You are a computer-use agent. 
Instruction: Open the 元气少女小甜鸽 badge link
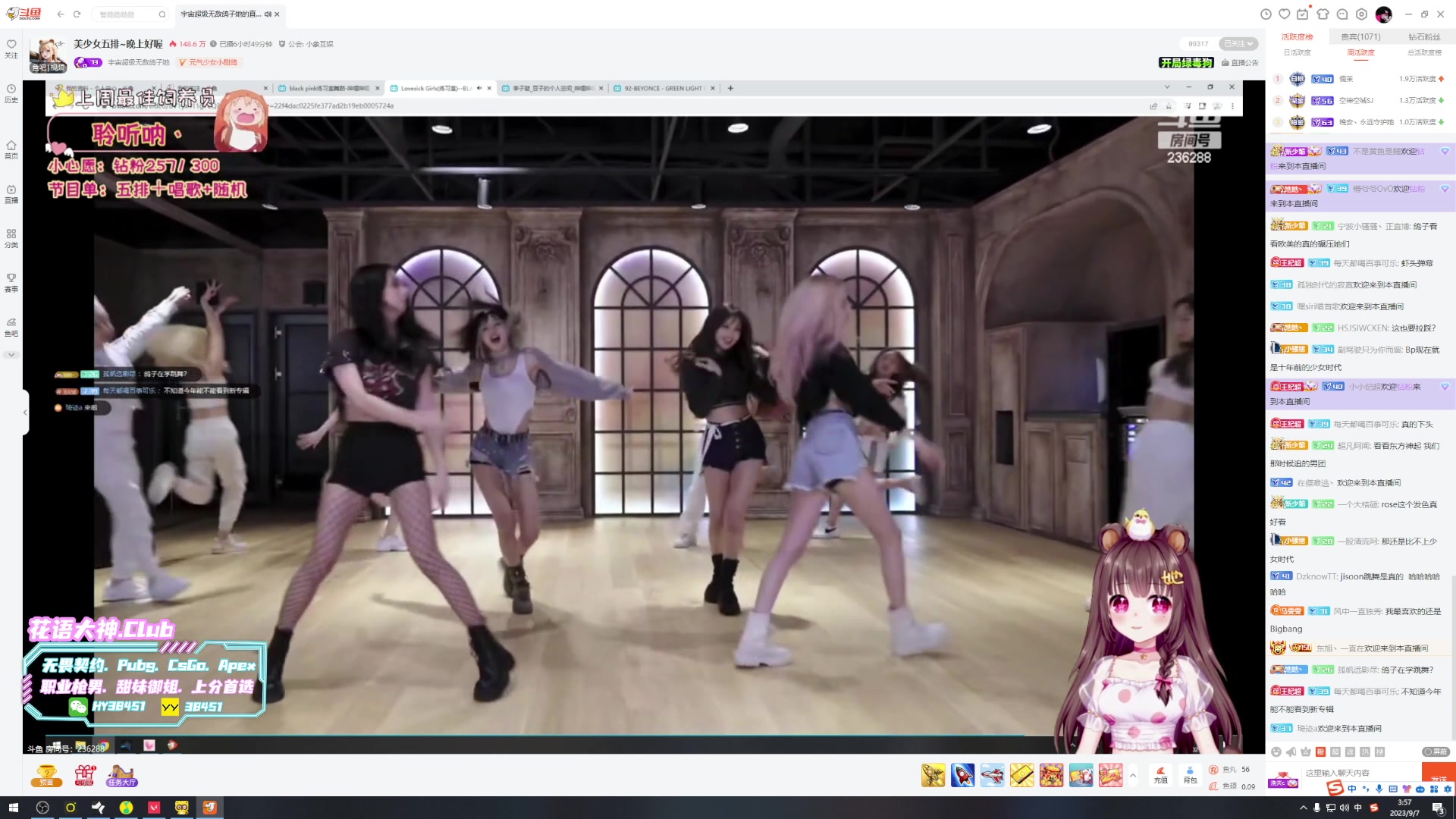coord(209,62)
